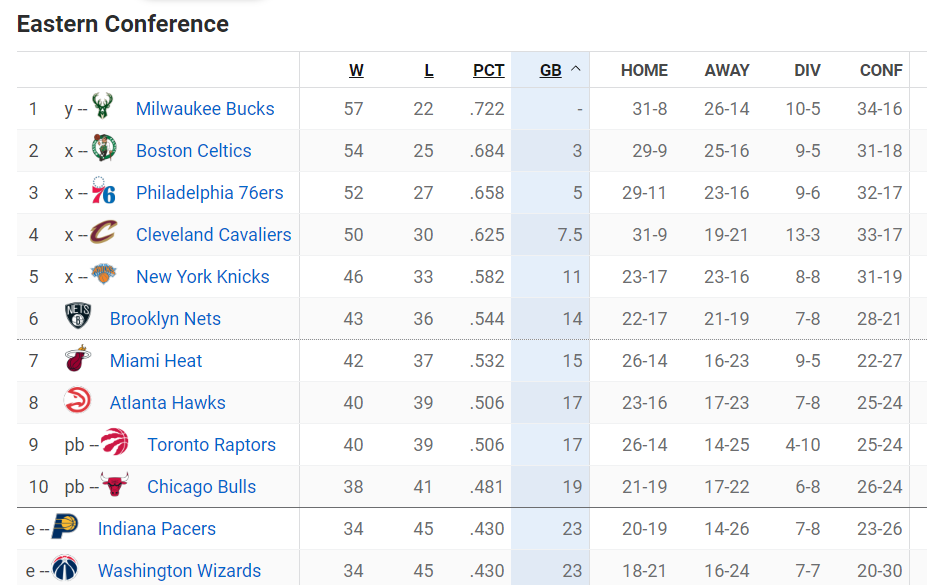Click the Philadelphia 76ers logo
The image size is (927, 585).
103,192
